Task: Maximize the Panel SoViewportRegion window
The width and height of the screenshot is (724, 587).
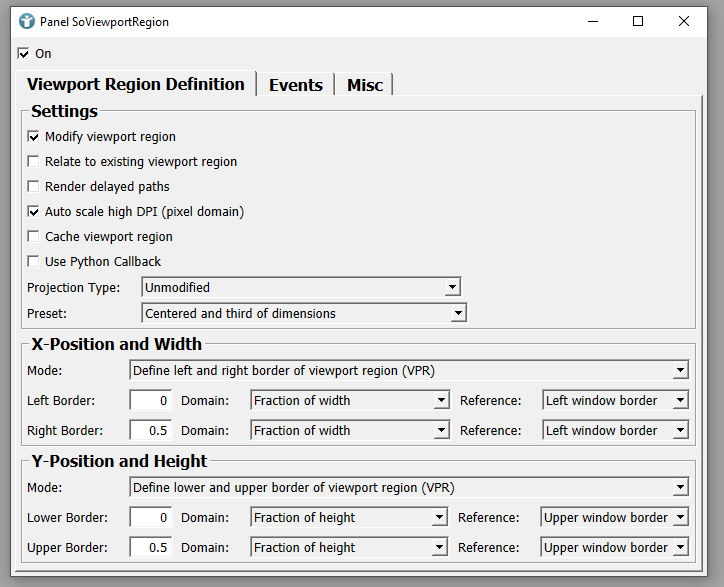Action: [x=638, y=21]
